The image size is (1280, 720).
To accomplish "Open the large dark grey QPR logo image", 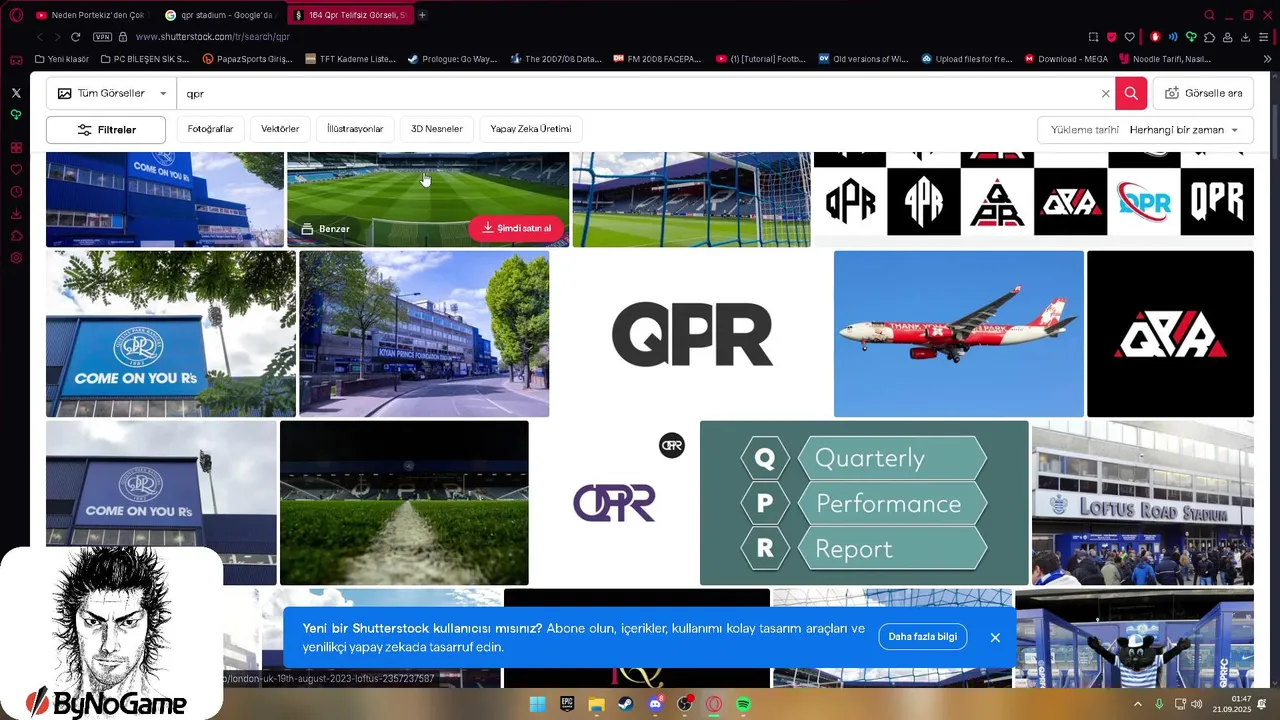I will click(691, 333).
